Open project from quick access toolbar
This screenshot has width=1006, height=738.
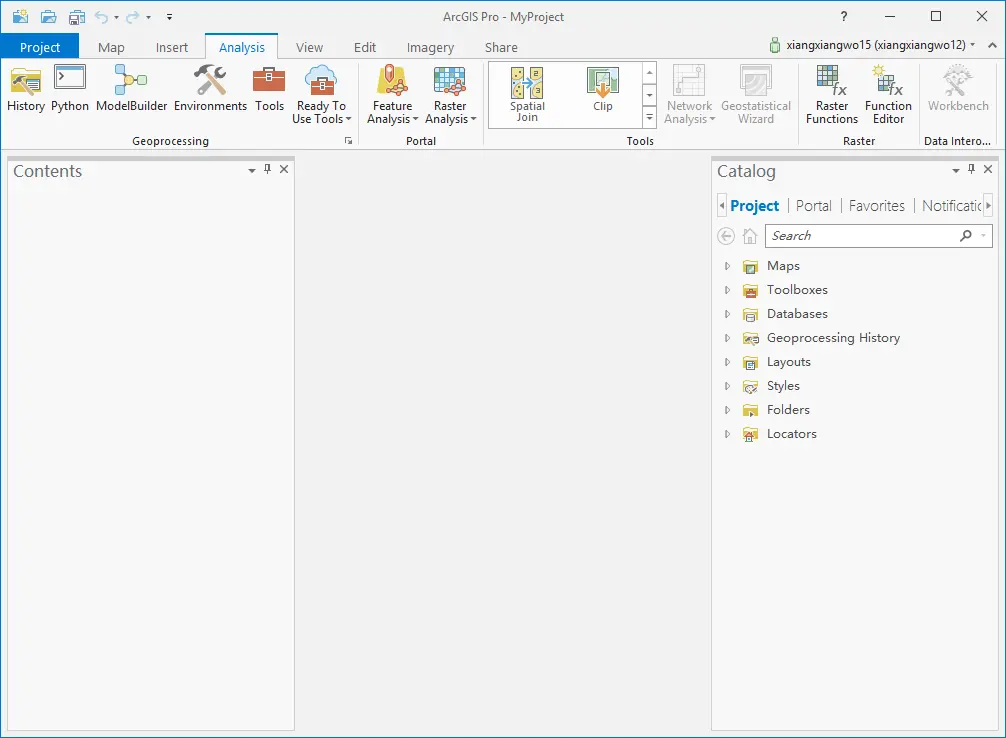coord(49,17)
